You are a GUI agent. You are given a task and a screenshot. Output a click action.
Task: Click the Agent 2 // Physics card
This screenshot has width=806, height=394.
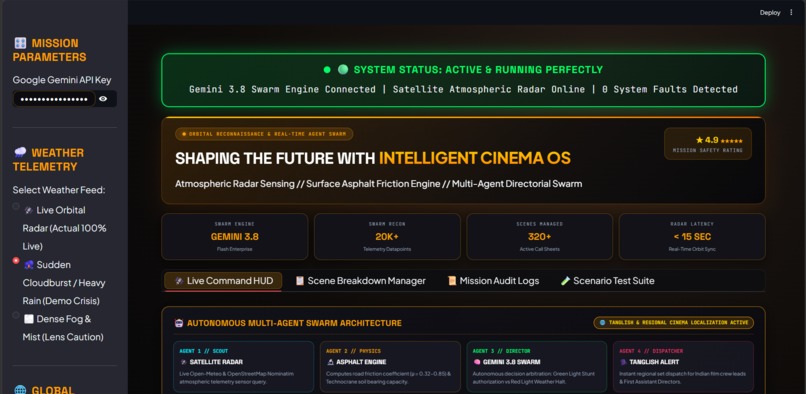pyautogui.click(x=390, y=367)
